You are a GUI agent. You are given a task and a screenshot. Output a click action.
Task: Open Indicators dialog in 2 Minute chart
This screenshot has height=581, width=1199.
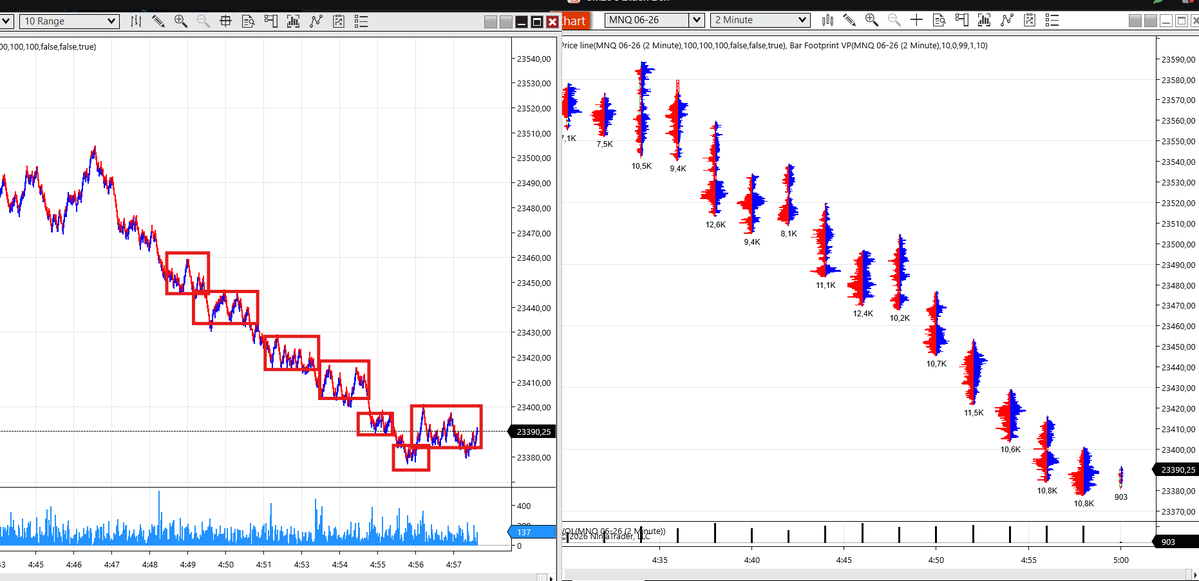(1007, 20)
